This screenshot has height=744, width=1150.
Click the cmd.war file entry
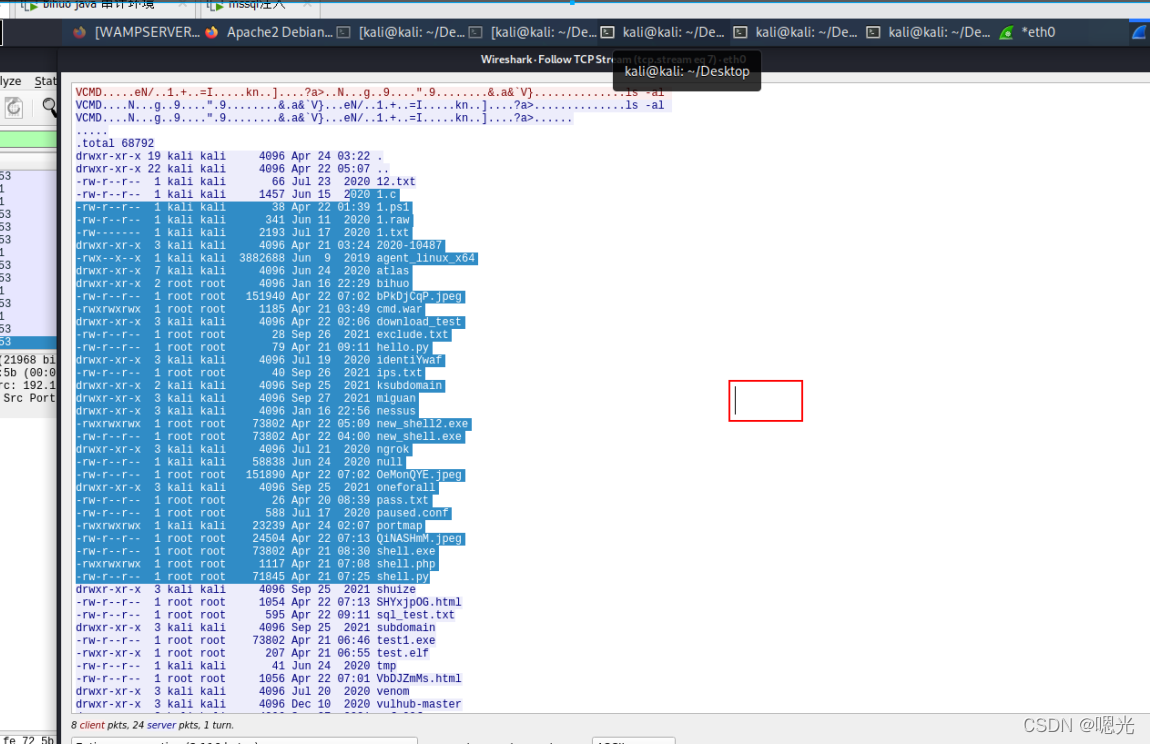coord(400,309)
